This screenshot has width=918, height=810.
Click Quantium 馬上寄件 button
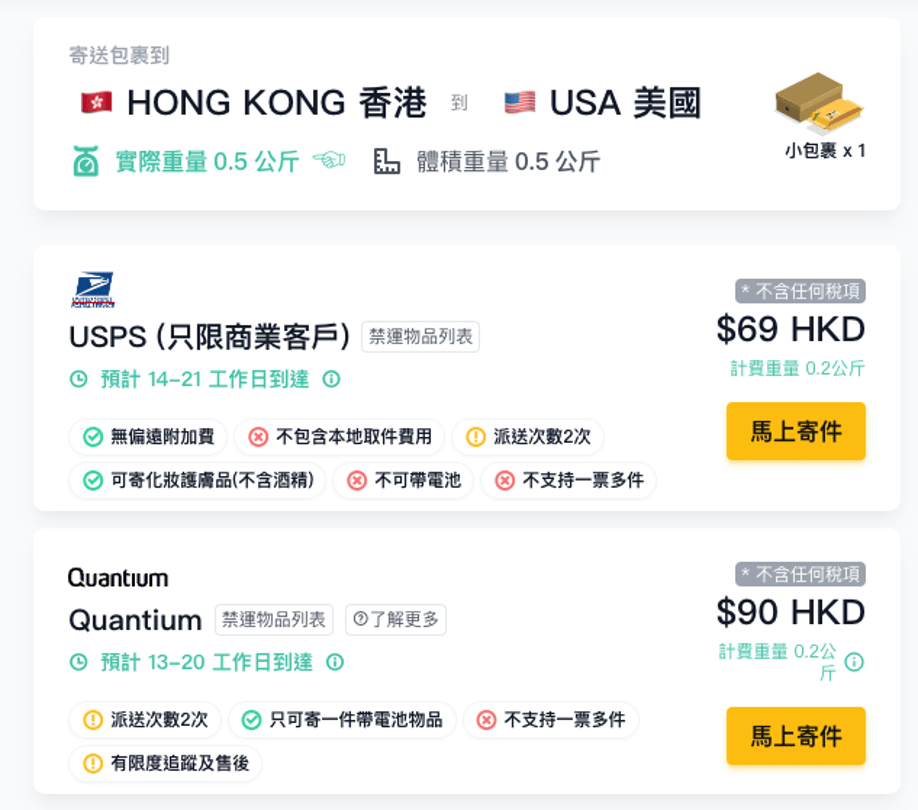pos(796,736)
